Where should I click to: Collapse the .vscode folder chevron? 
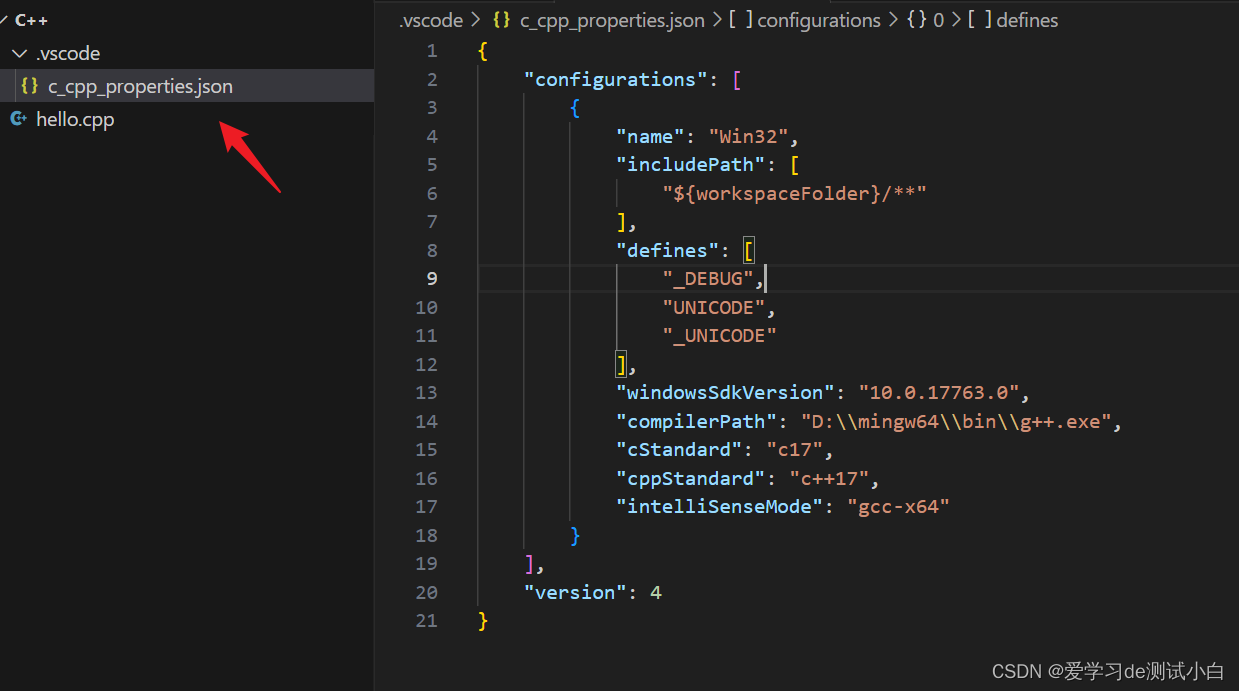coord(19,53)
